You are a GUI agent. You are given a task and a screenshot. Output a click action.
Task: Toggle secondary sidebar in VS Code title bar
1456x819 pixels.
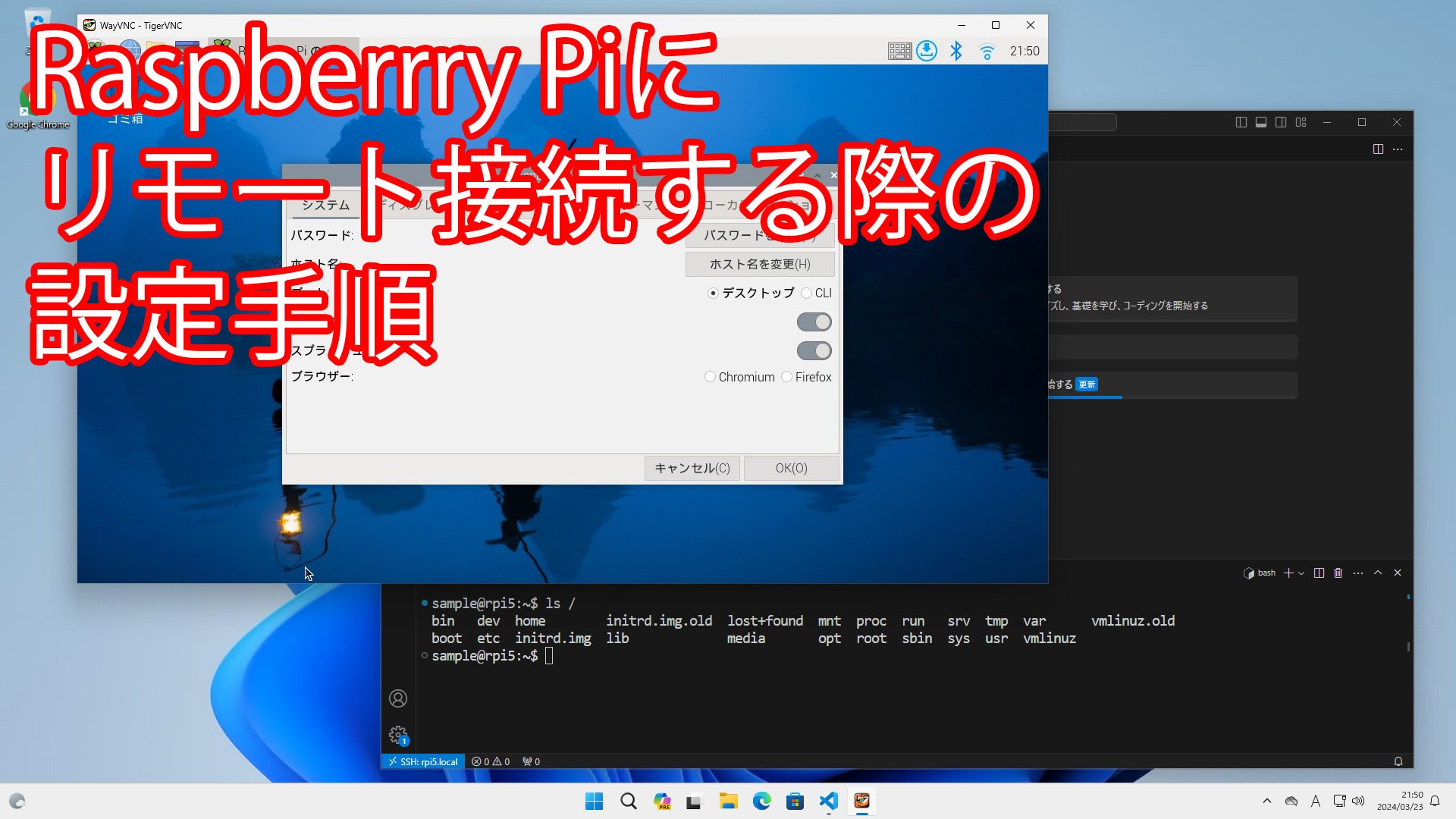click(1281, 122)
